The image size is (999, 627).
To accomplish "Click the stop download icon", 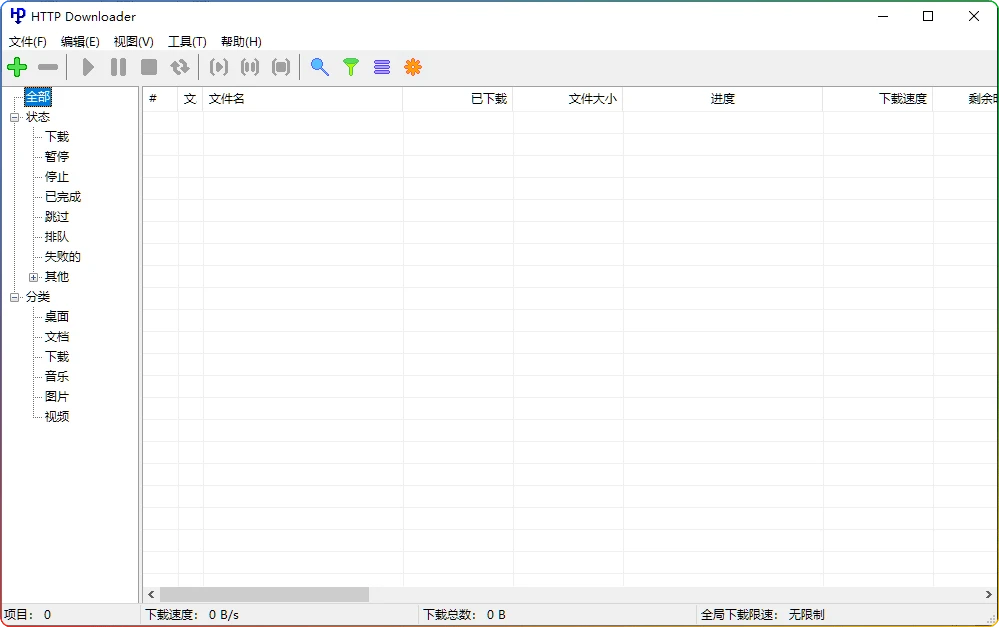I will tap(150, 67).
